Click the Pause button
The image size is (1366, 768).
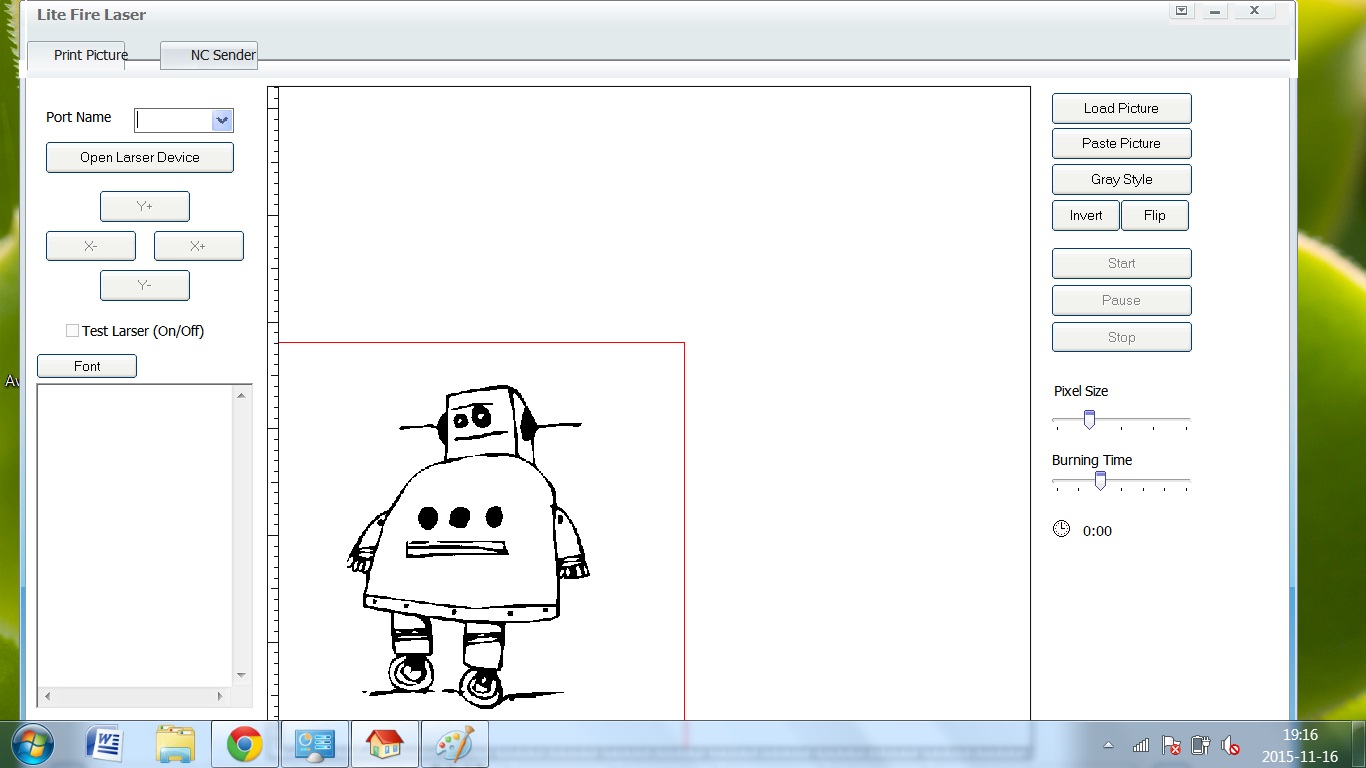click(x=1122, y=300)
